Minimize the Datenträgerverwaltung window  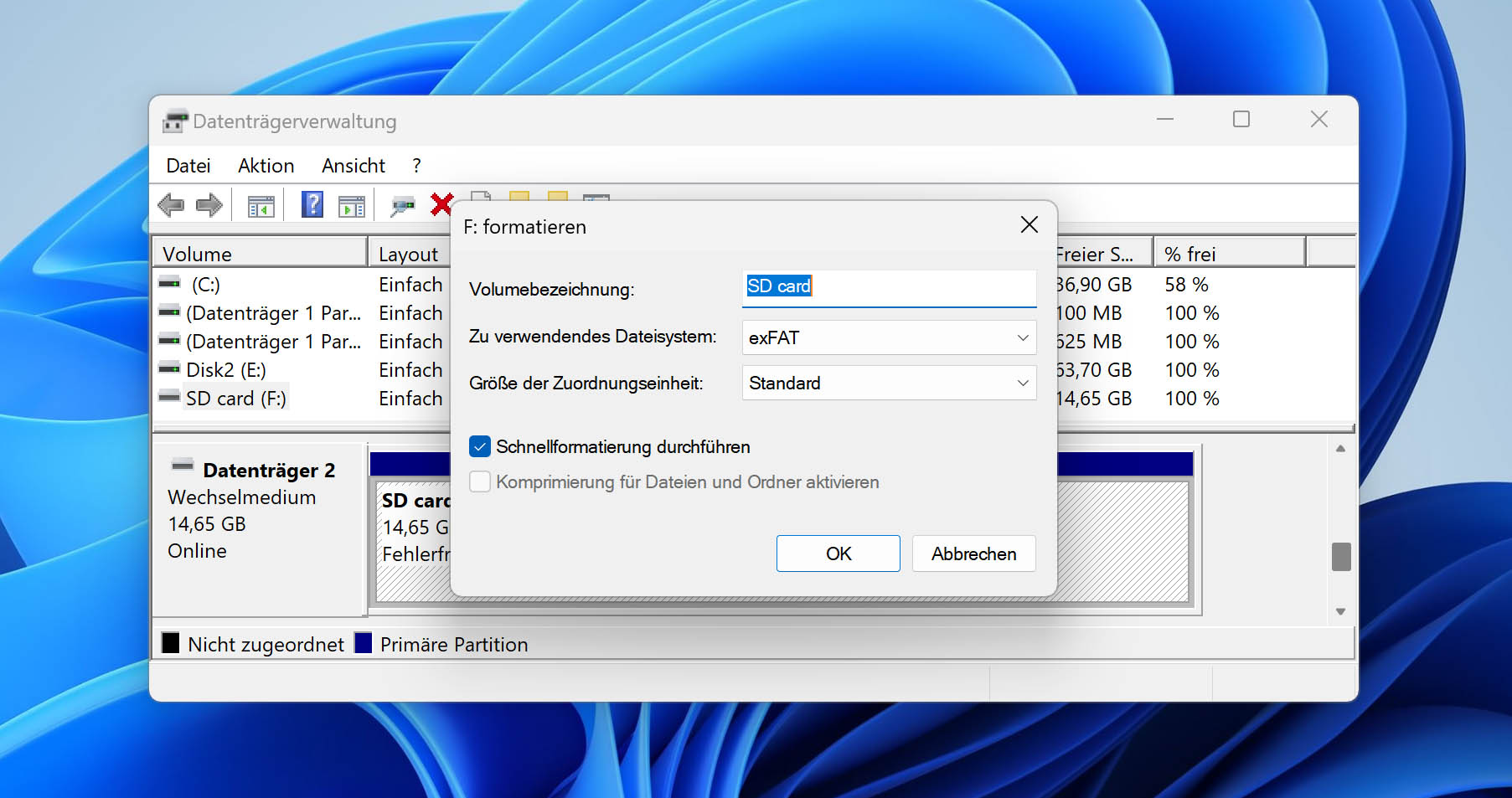click(1165, 120)
